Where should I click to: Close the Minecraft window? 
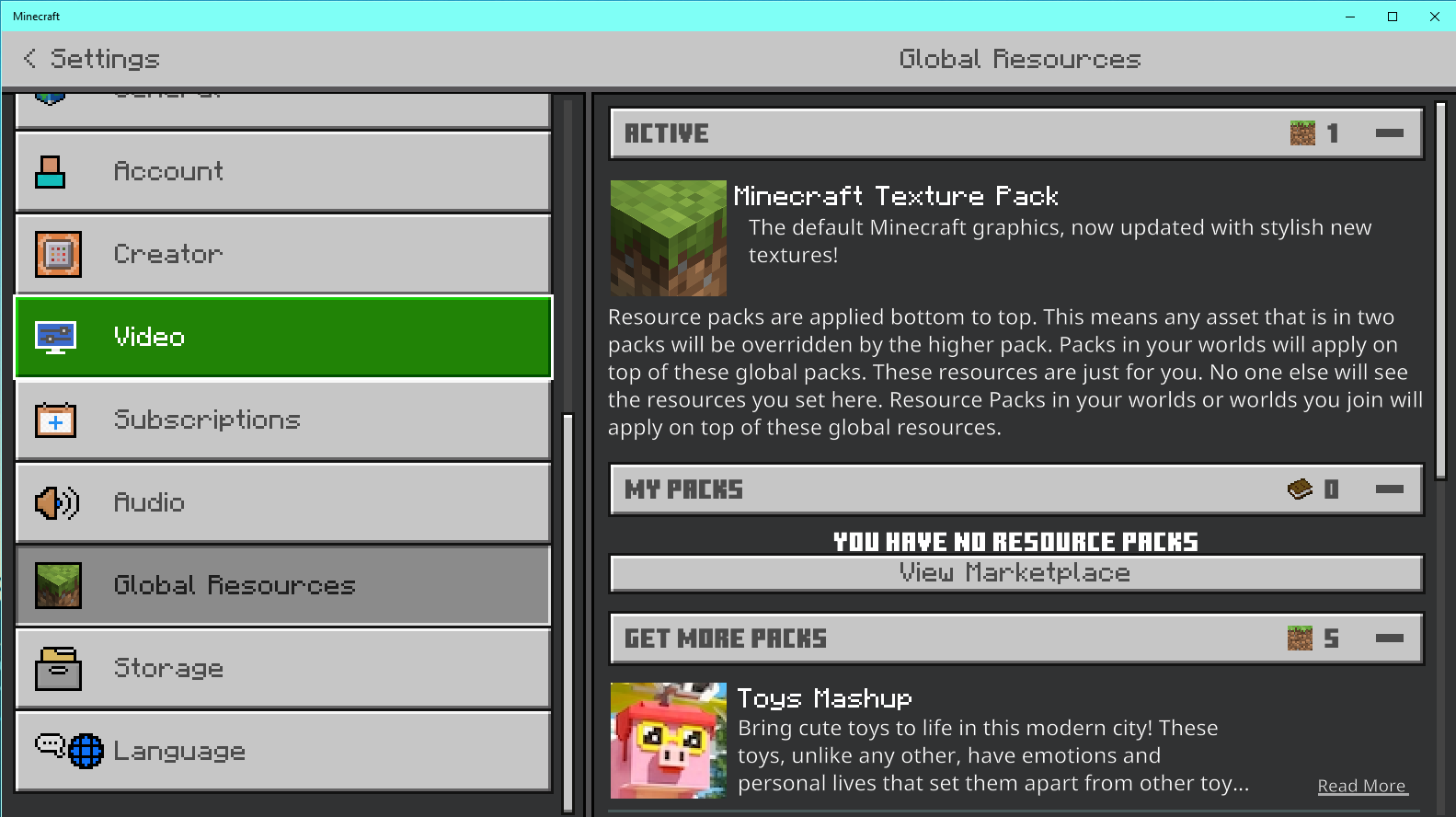[1435, 17]
